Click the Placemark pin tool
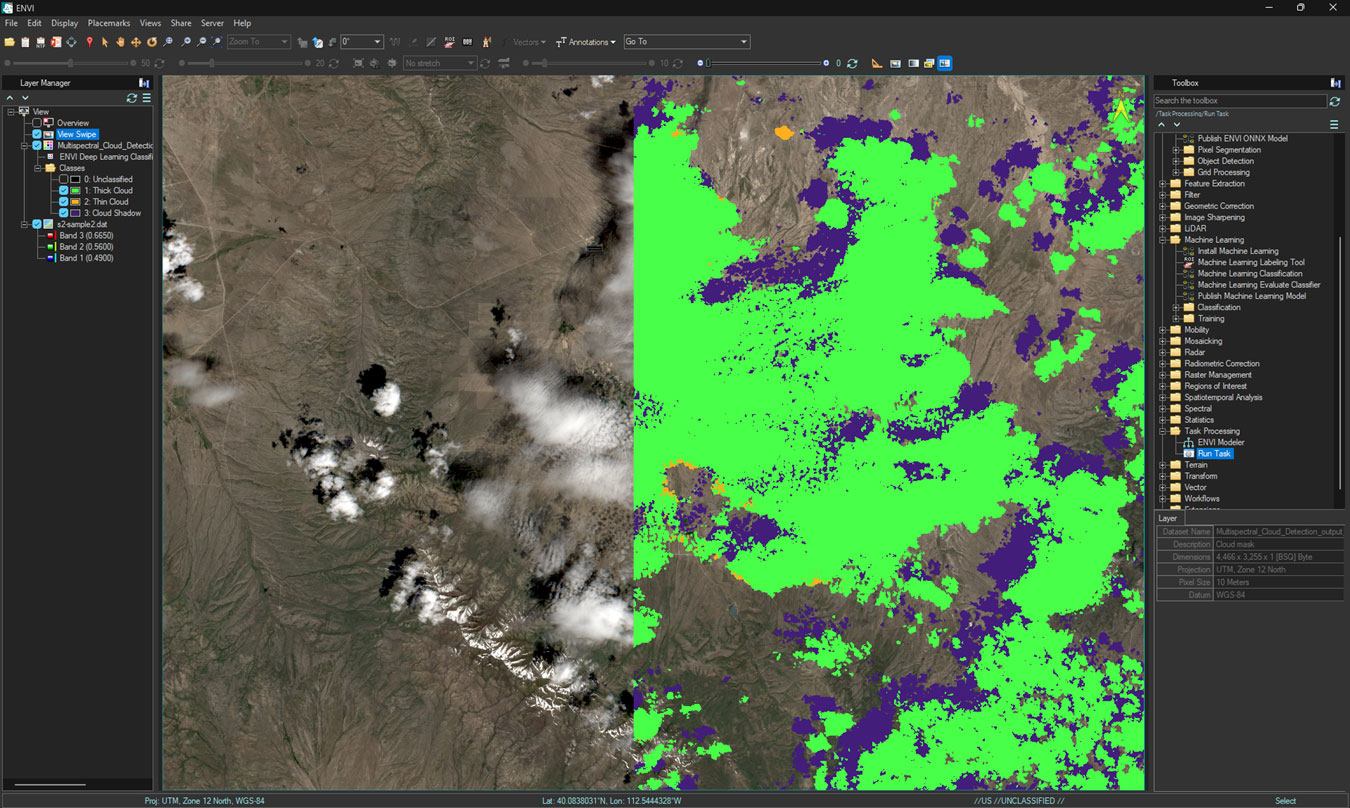Viewport: 1350px width, 808px height. pos(89,41)
